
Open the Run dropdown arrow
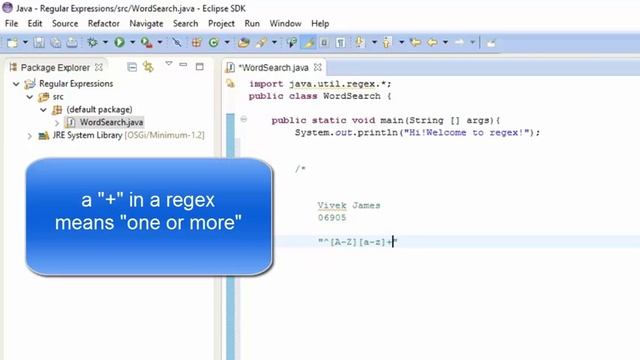point(132,42)
